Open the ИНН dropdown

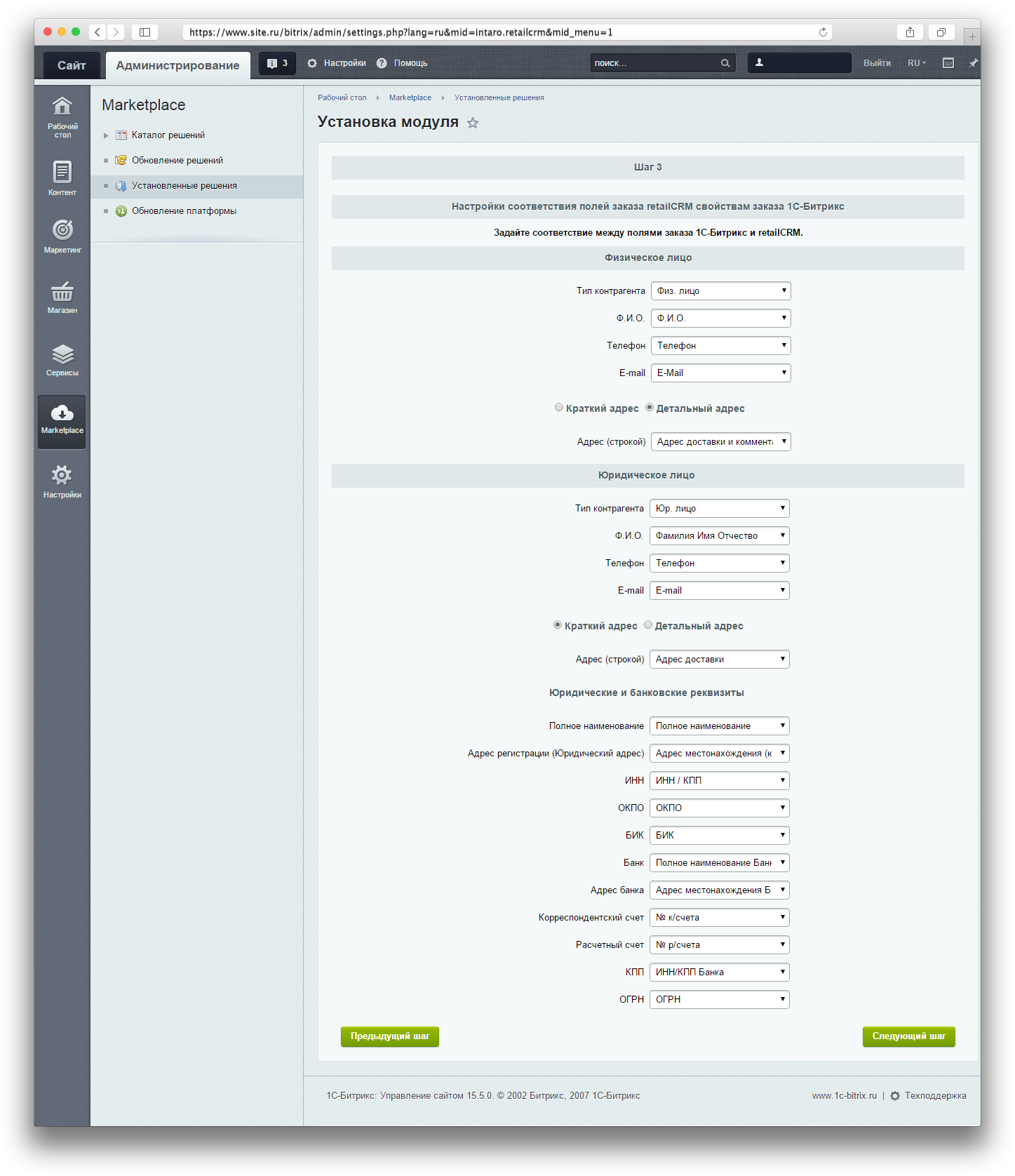point(719,780)
